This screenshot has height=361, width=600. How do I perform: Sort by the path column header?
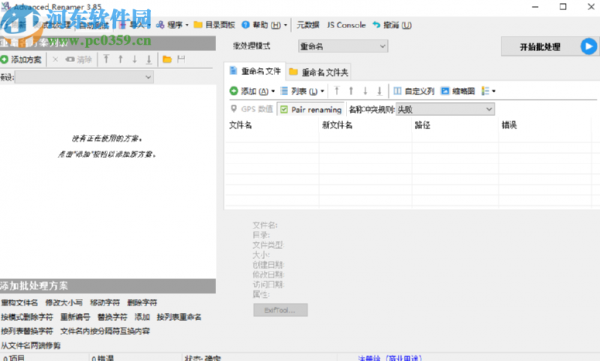(422, 125)
